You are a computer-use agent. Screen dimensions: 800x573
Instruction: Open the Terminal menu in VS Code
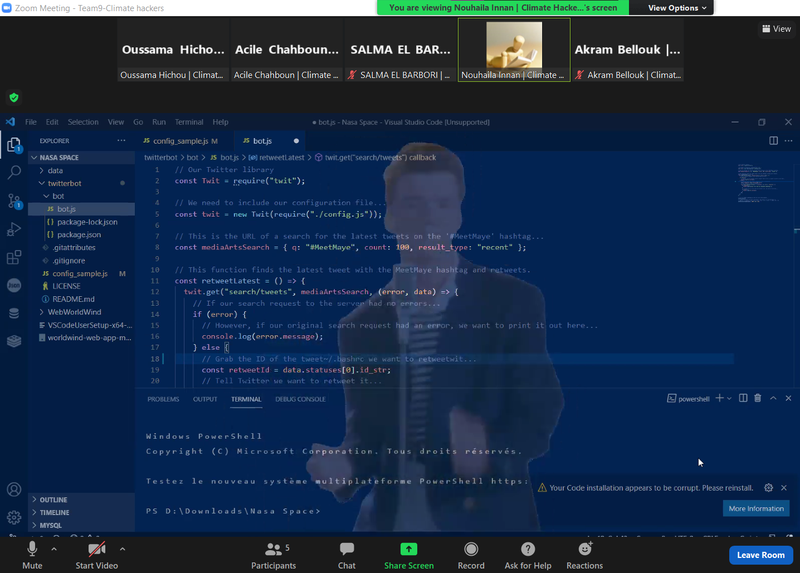188,122
